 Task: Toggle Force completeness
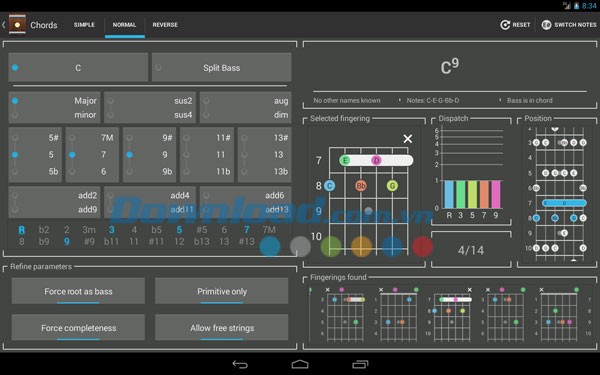78,328
